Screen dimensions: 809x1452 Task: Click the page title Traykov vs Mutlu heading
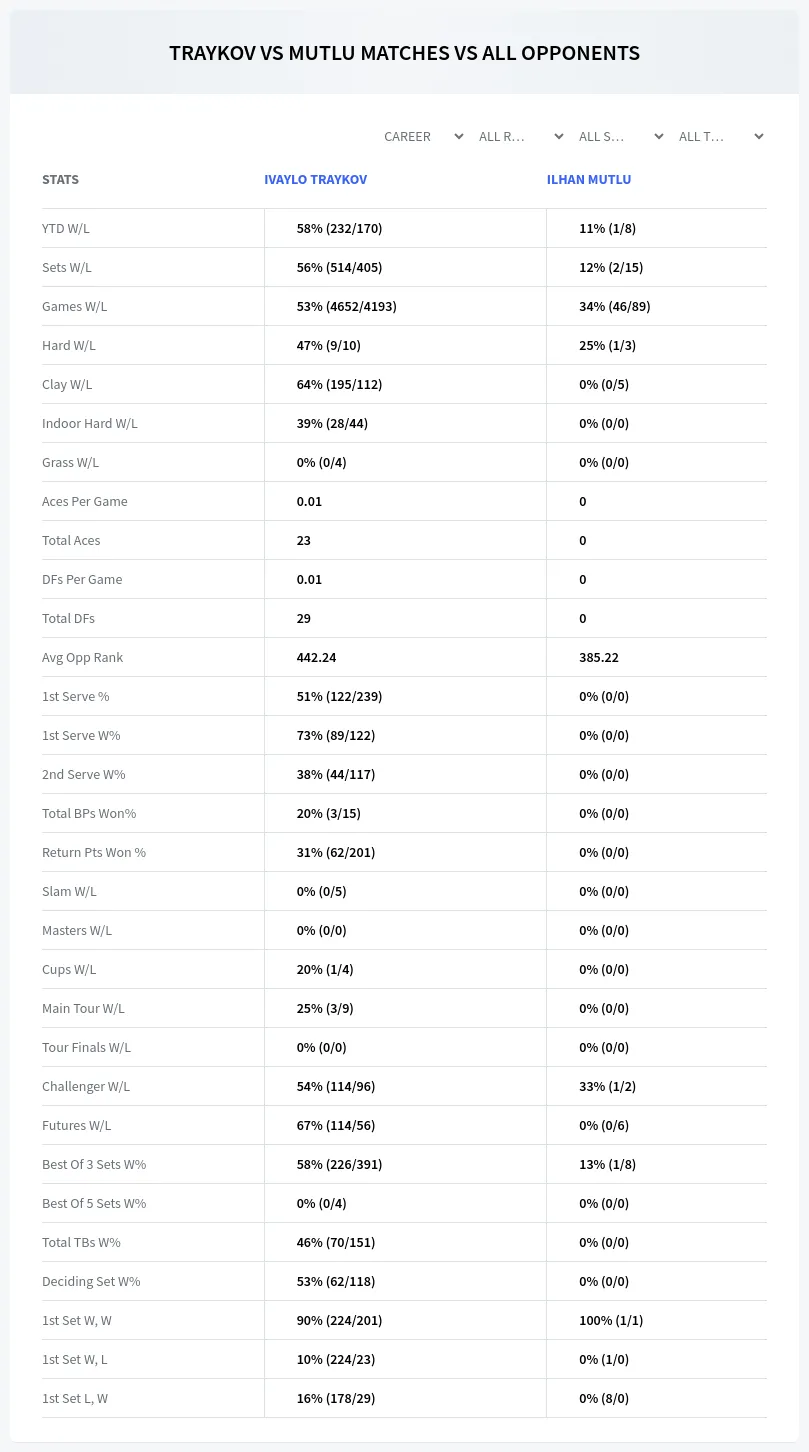(404, 53)
